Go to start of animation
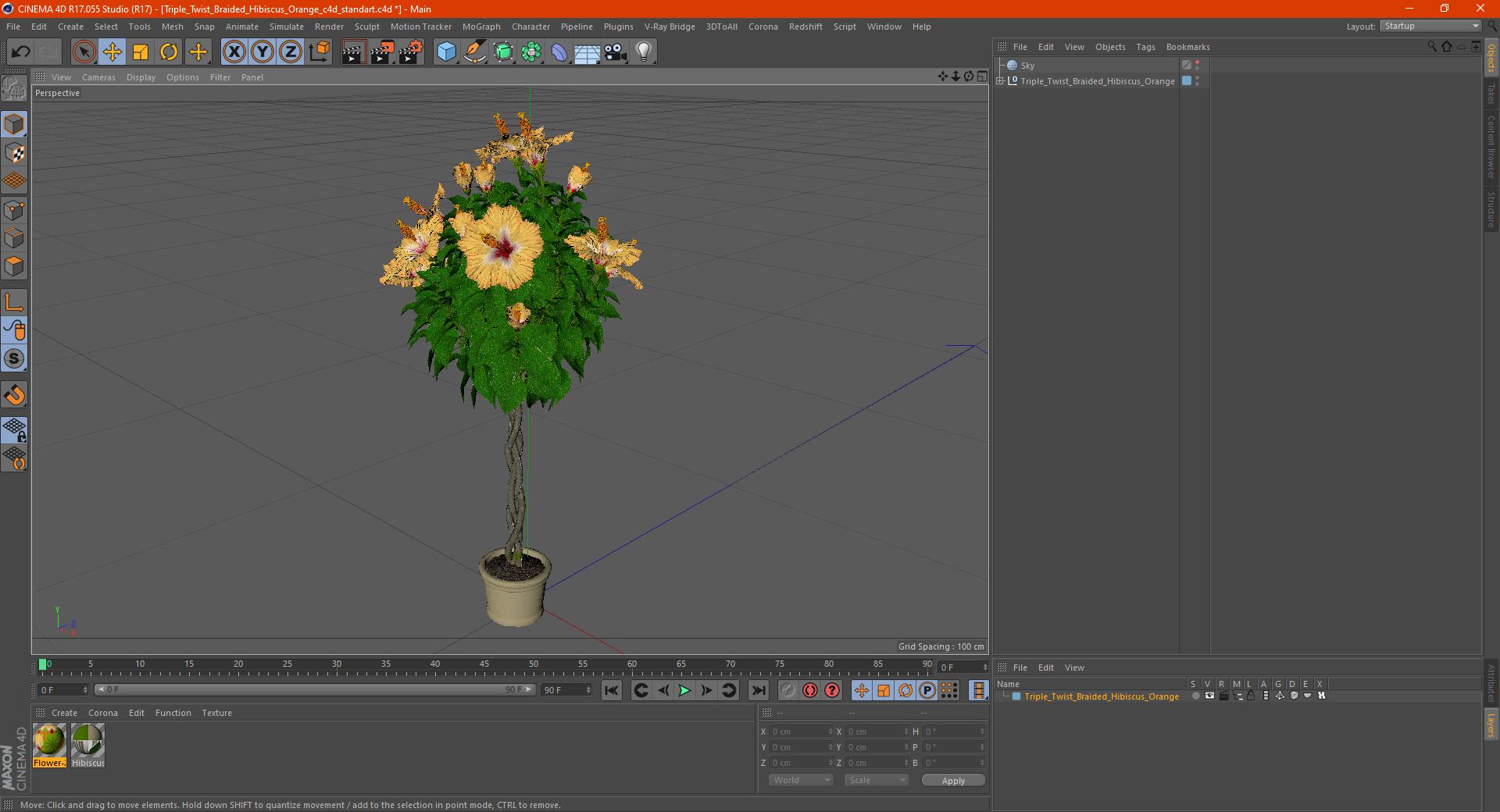Screen dimensions: 1500x812 612,690
